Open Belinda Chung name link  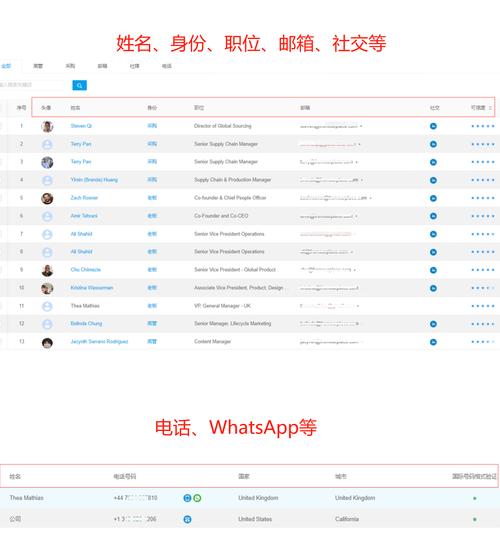pyautogui.click(x=86, y=323)
